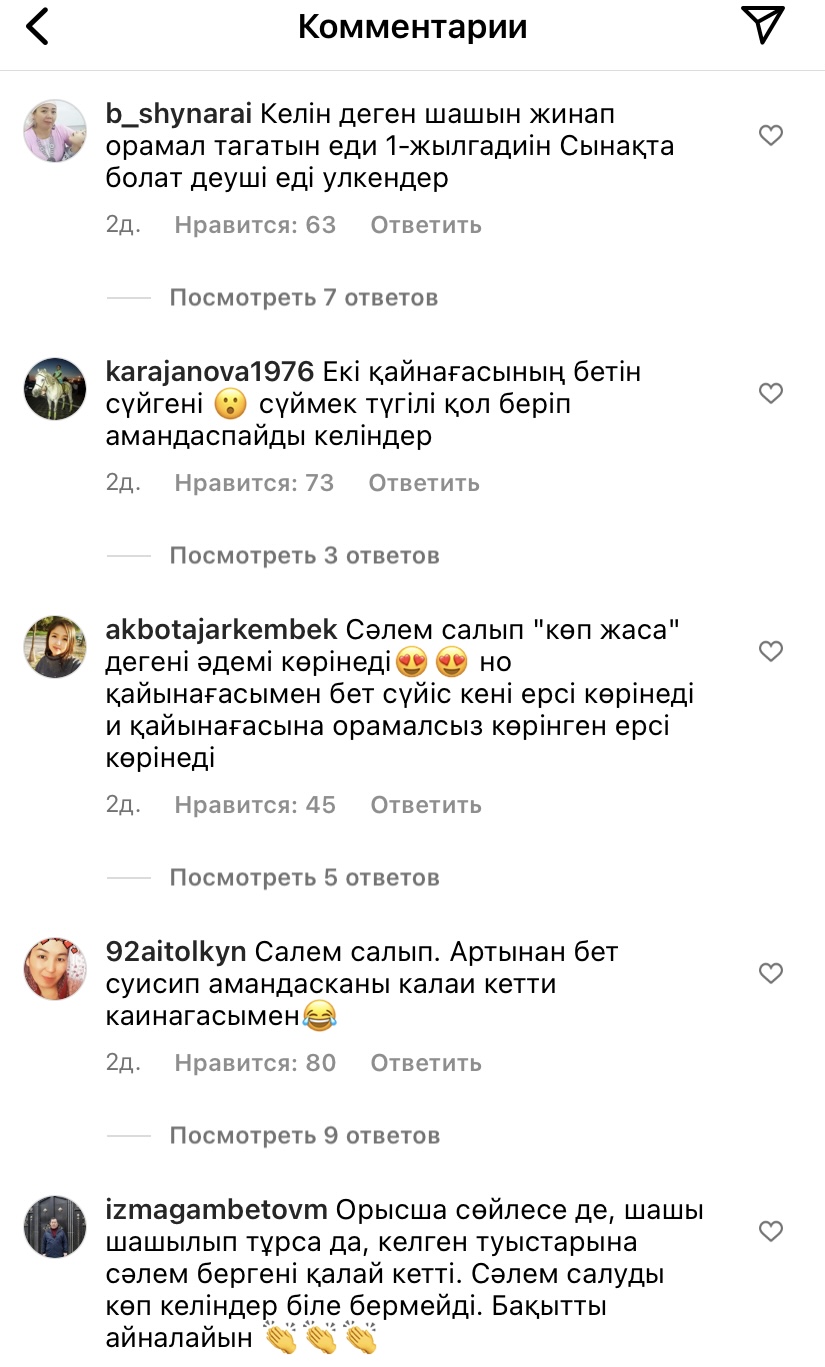
Task: View 80 likes on 92aitolkyn's comment
Action: 255,1063
